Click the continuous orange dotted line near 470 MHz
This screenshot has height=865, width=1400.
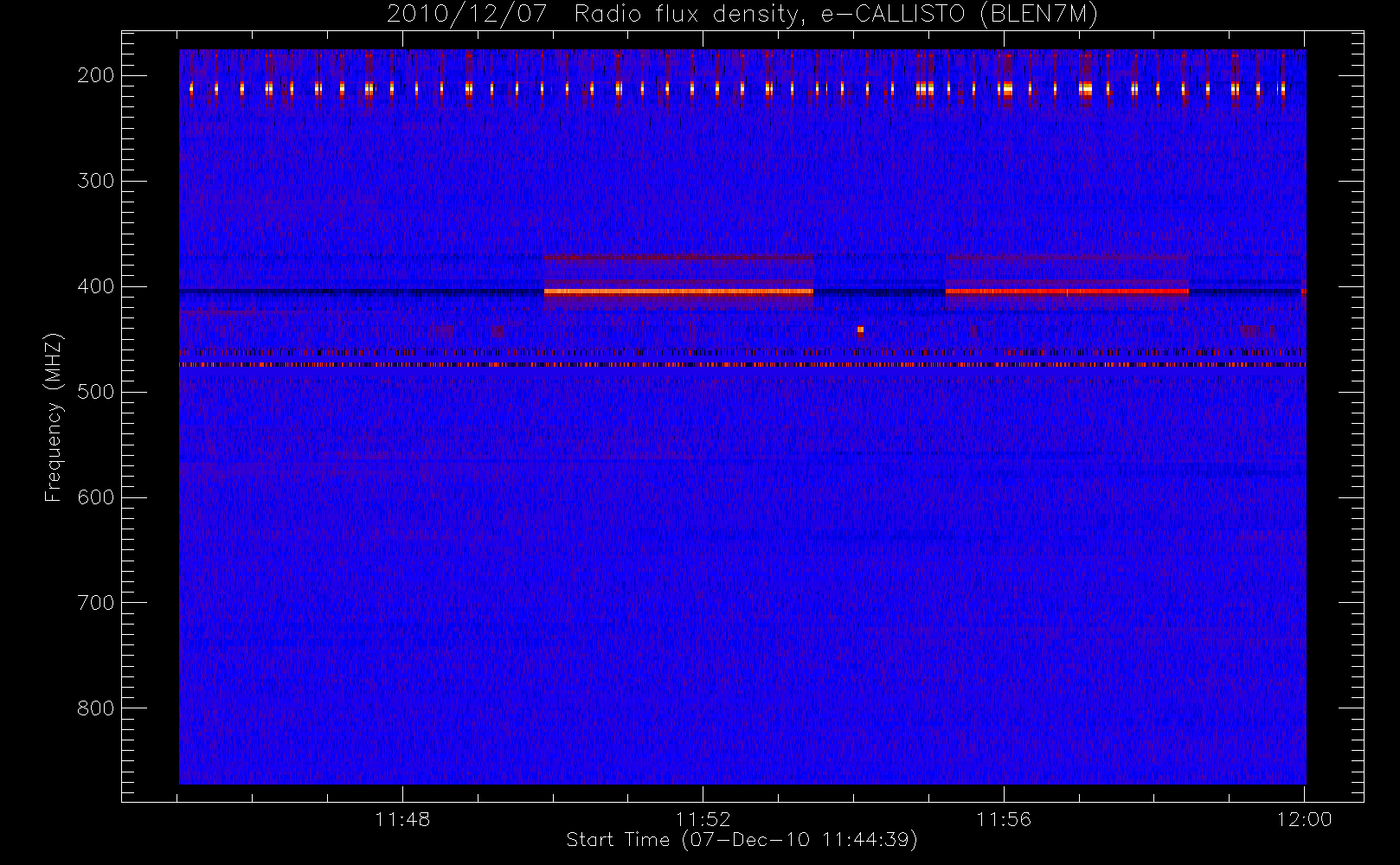pyautogui.click(x=742, y=365)
